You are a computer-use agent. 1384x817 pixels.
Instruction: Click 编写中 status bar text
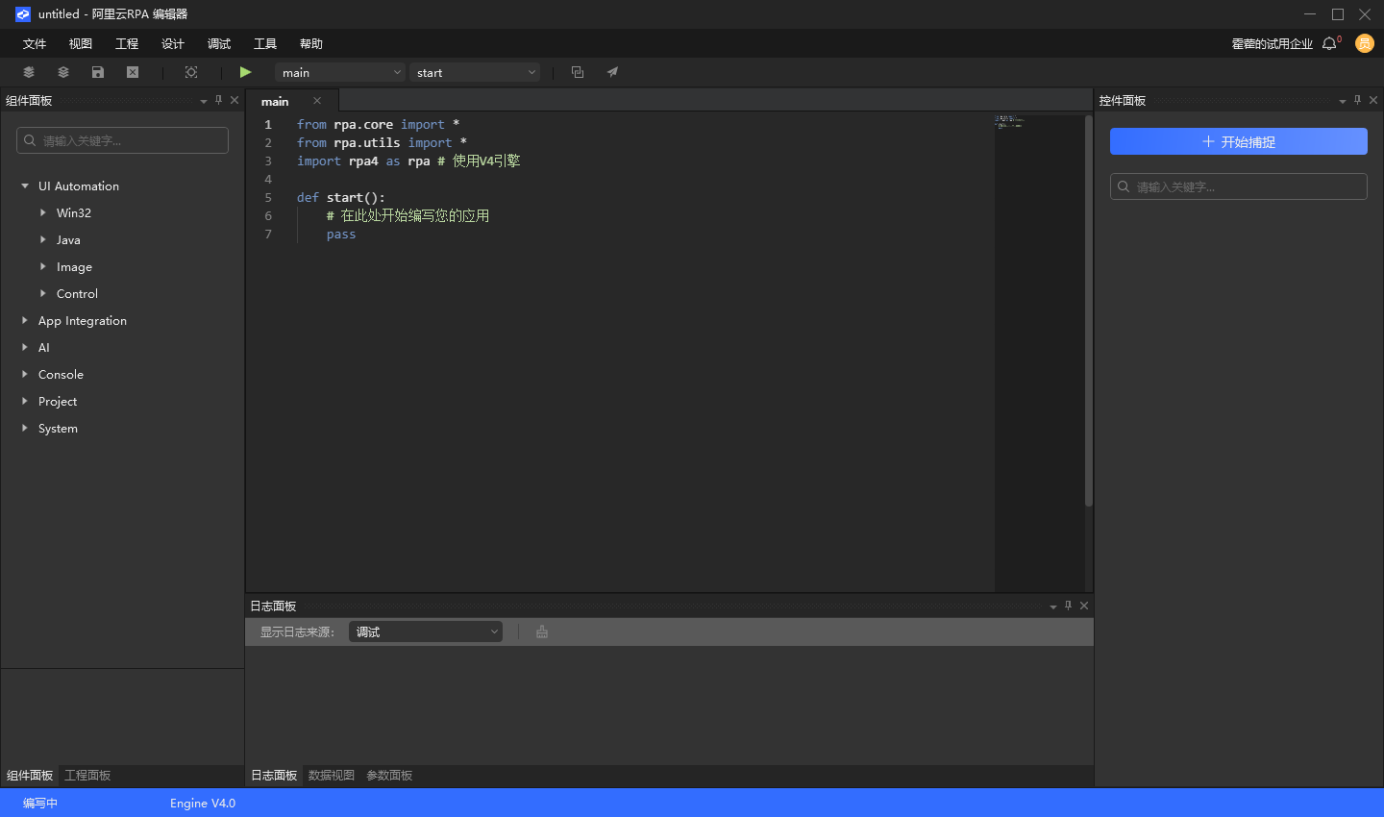(x=41, y=803)
